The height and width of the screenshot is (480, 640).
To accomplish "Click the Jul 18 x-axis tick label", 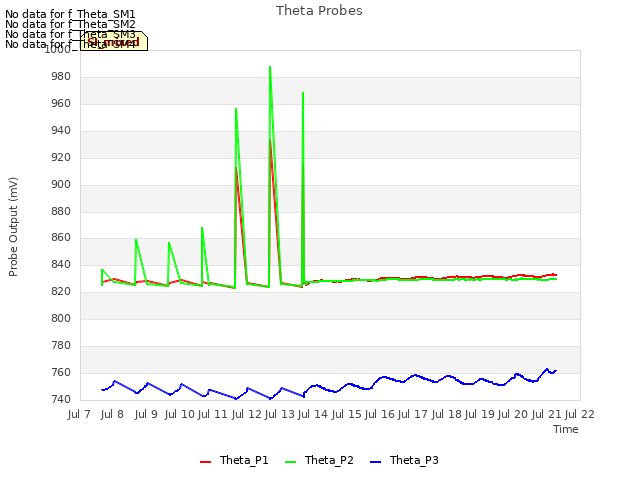I will [447, 415].
